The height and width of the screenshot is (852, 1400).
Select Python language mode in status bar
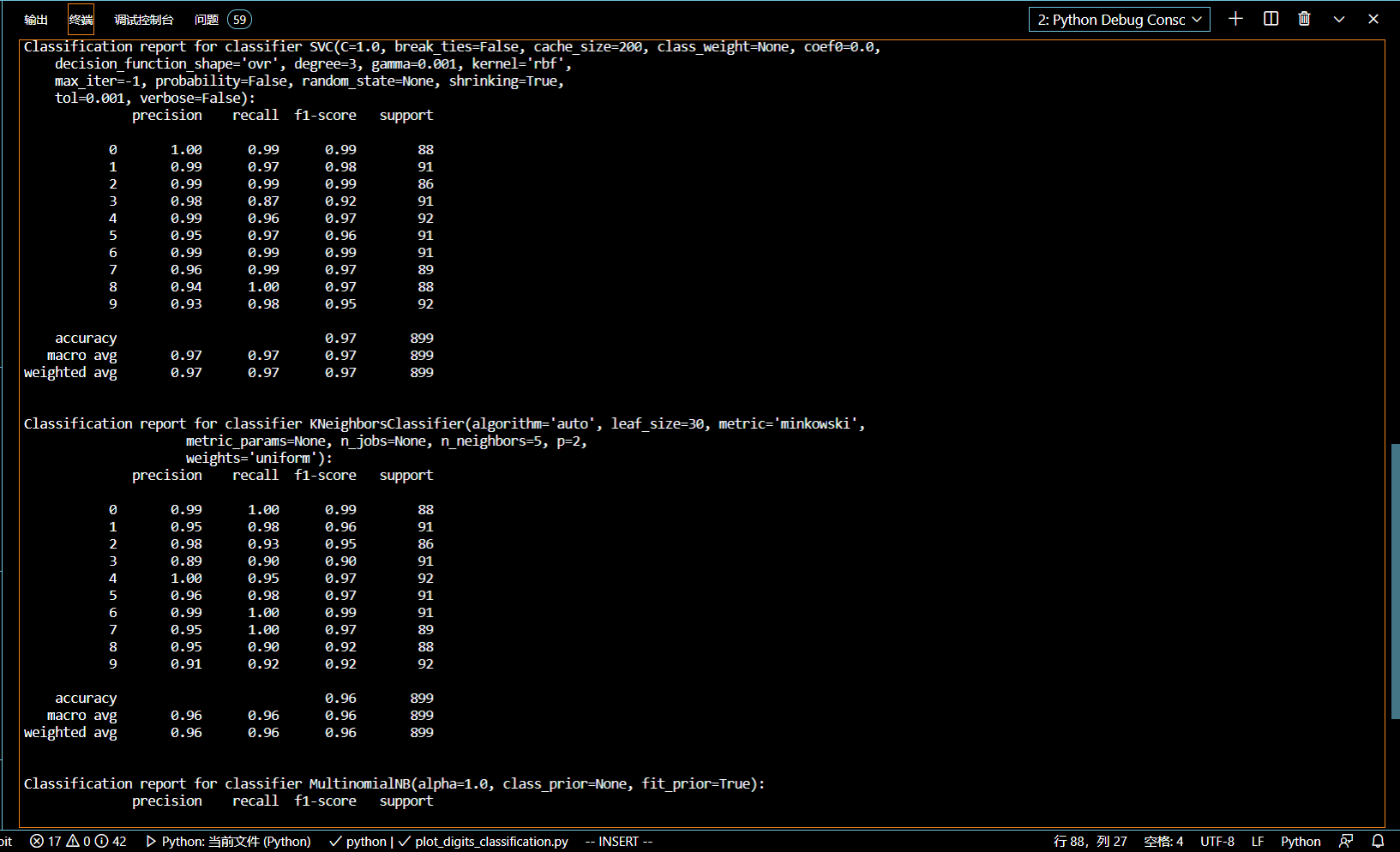pyautogui.click(x=1301, y=842)
